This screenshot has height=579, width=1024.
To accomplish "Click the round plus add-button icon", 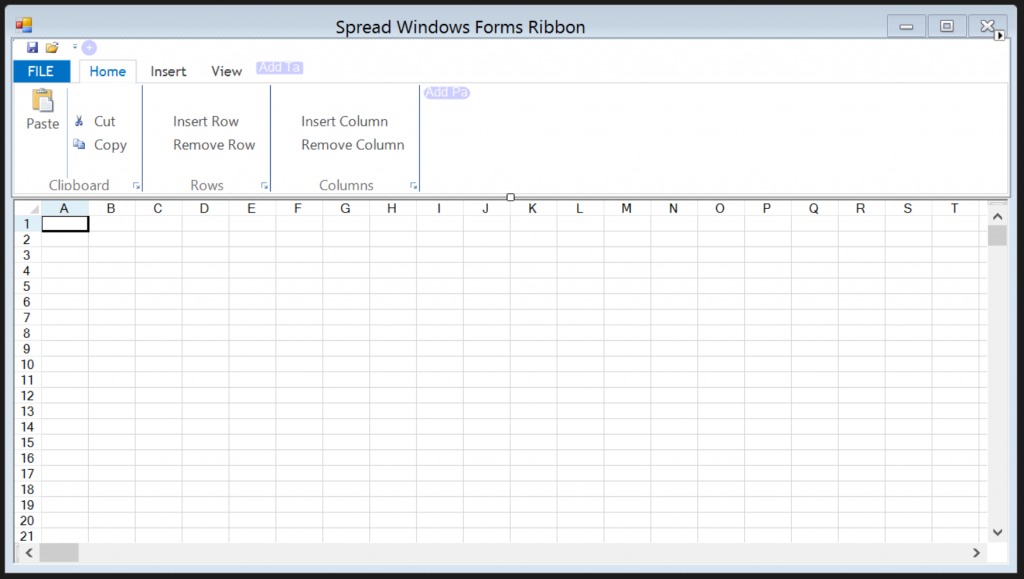I will pos(89,48).
